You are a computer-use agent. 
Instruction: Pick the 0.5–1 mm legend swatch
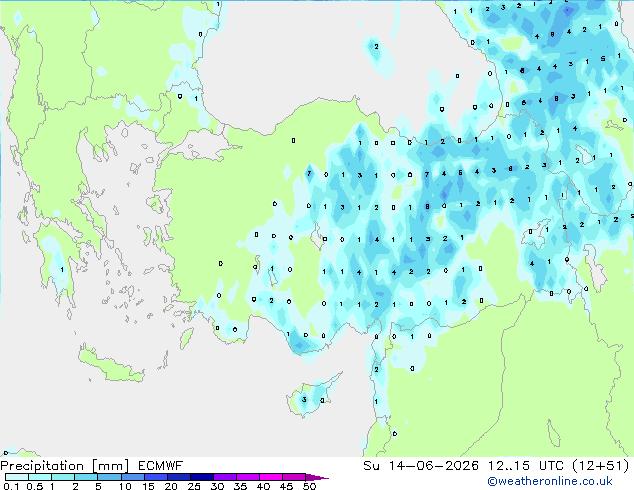(40, 477)
